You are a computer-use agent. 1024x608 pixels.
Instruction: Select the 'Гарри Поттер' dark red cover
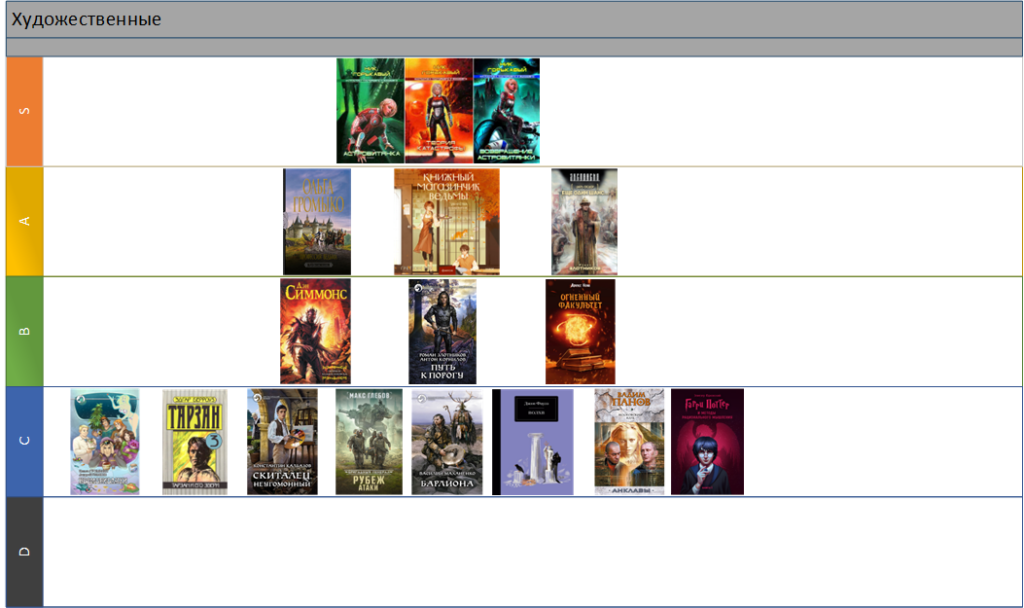(707, 442)
